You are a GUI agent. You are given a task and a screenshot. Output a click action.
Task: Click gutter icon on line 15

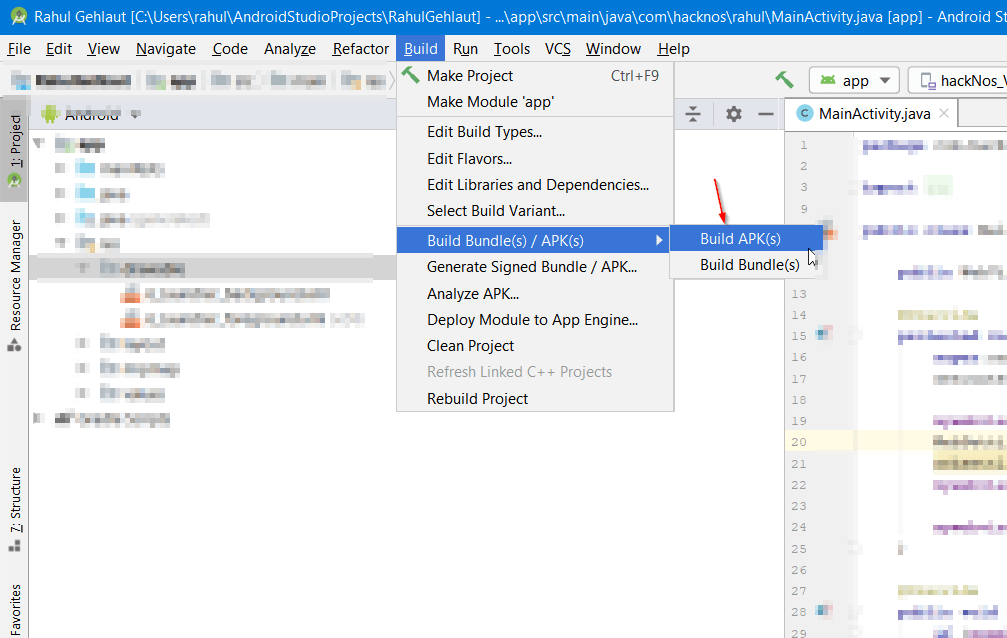[x=823, y=334]
